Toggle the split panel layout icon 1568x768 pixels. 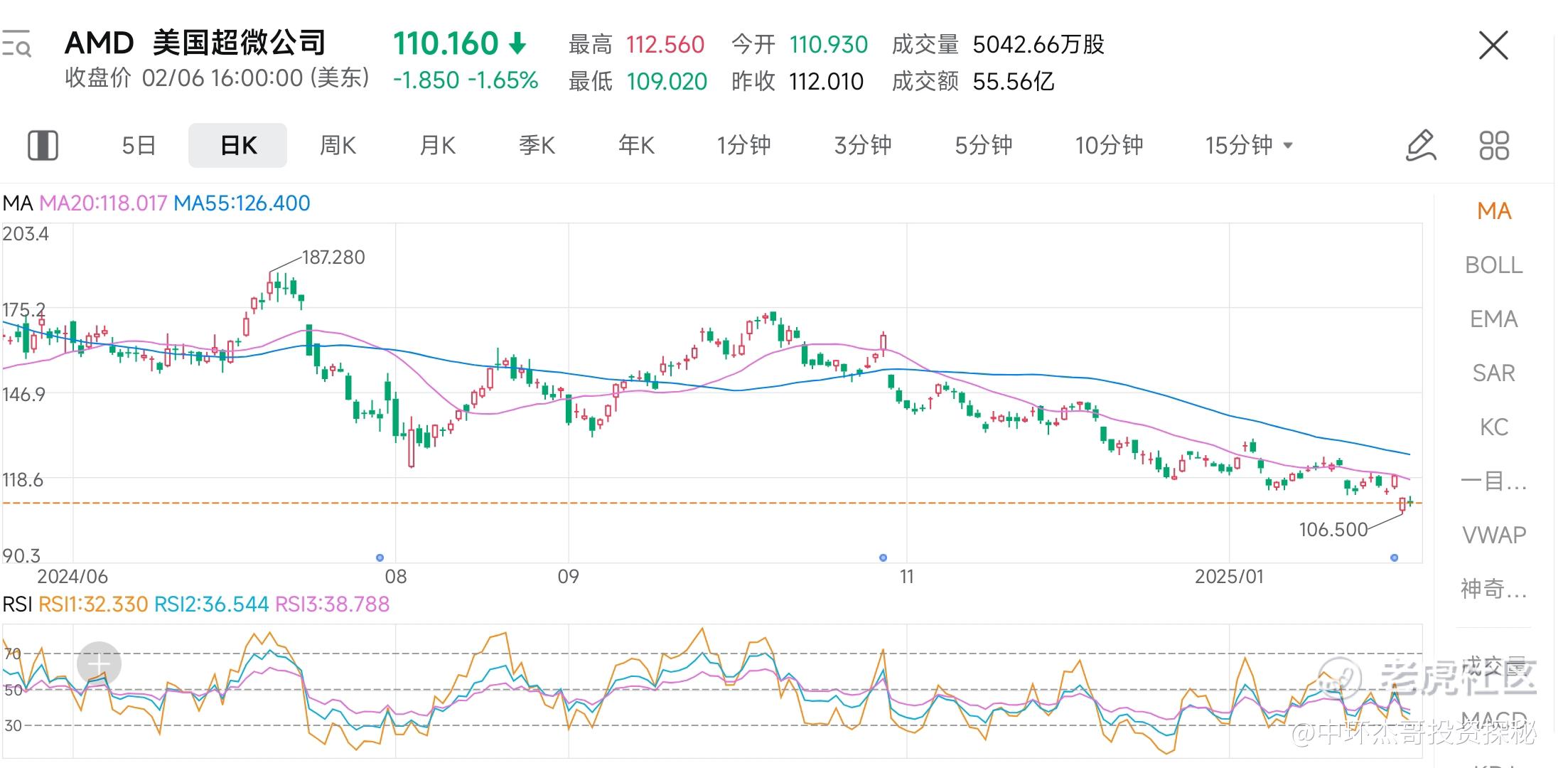(43, 145)
